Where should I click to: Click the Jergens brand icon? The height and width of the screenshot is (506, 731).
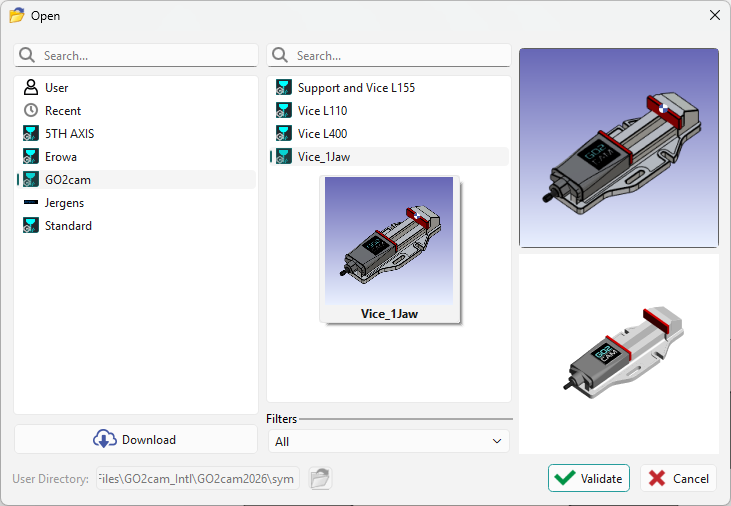31,203
